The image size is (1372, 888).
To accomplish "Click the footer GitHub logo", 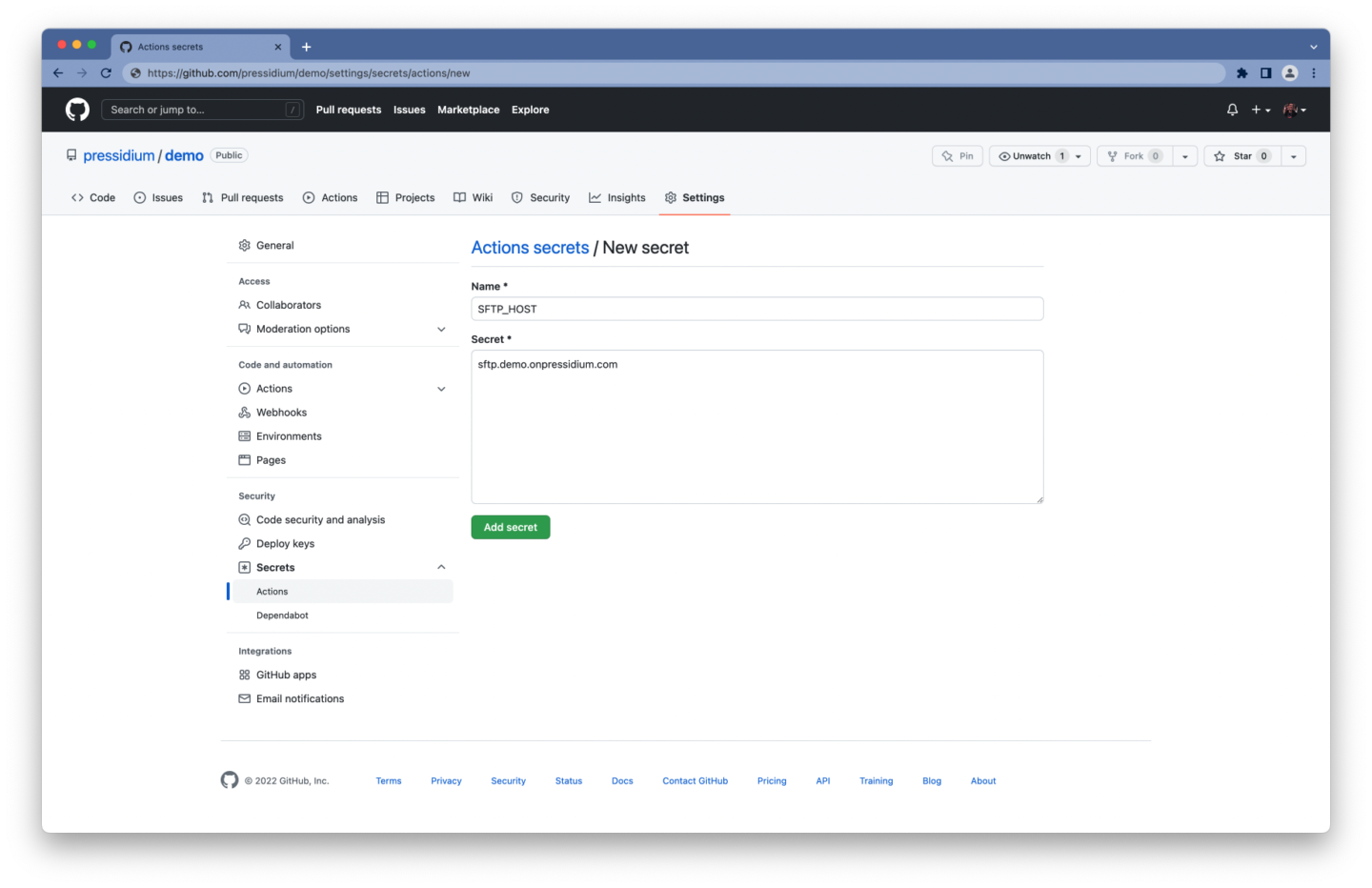I will (230, 780).
